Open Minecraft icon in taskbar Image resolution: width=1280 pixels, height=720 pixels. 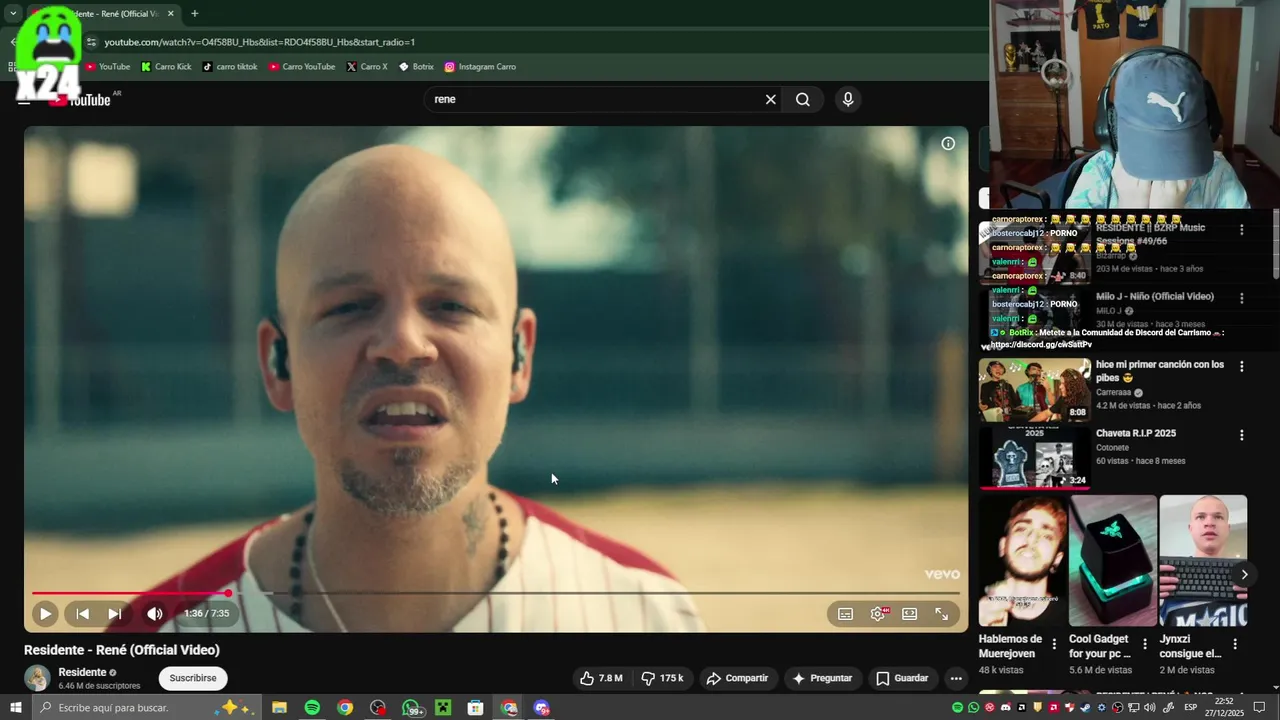tap(443, 708)
